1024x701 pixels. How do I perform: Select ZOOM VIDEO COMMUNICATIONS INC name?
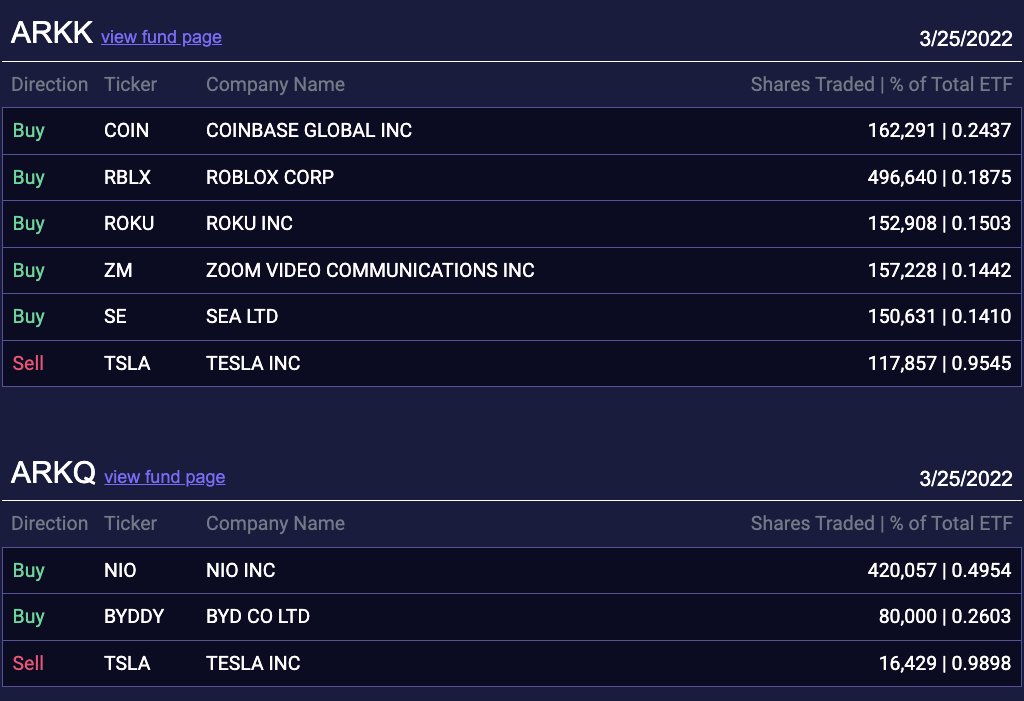pyautogui.click(x=370, y=270)
